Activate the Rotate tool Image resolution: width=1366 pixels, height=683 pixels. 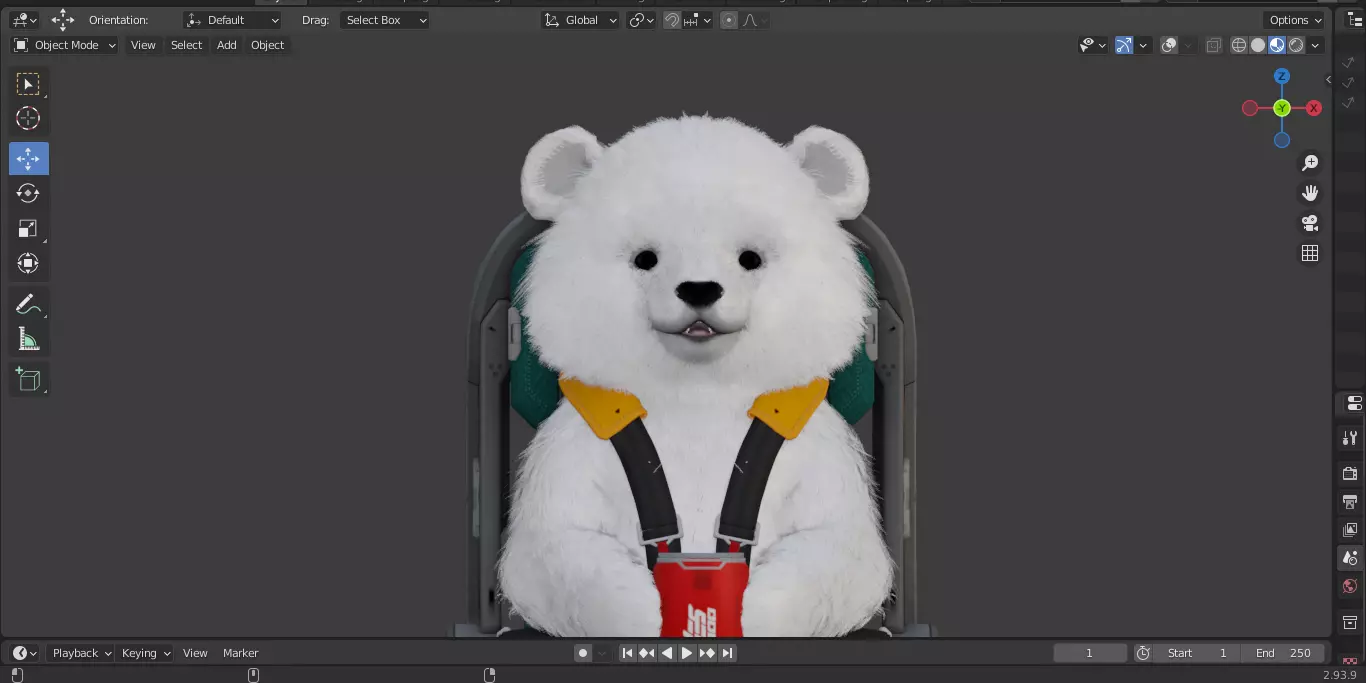tap(28, 193)
